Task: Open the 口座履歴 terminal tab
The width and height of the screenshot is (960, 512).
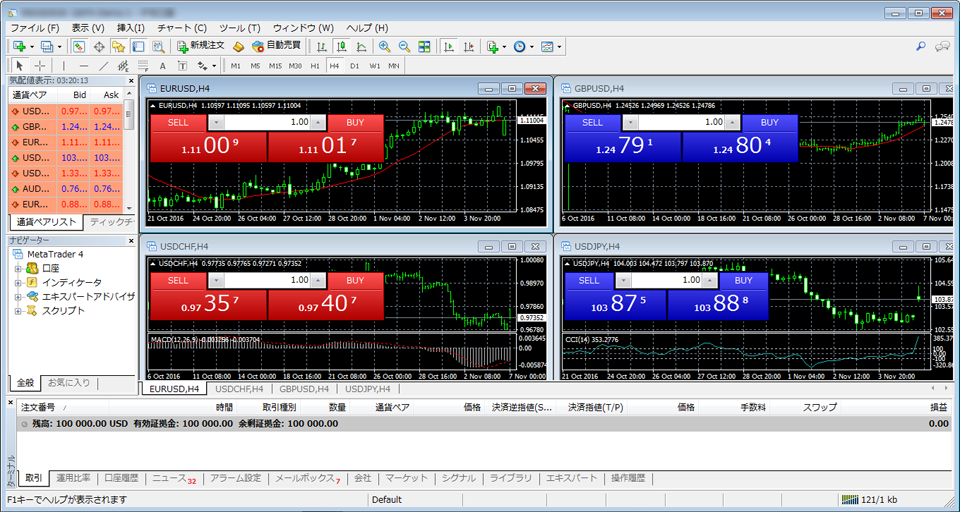Action: click(121, 478)
